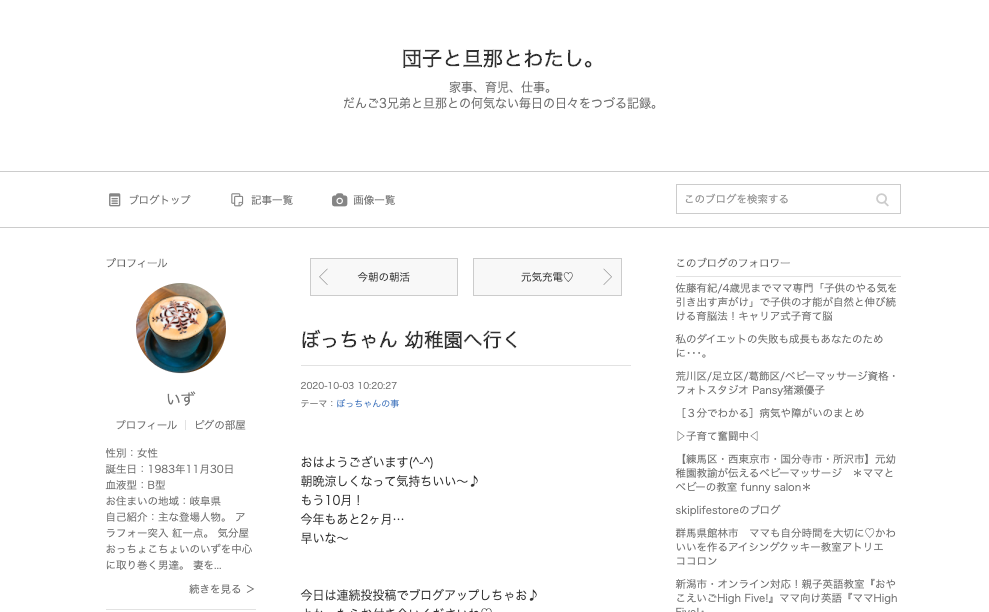Image resolution: width=989 pixels, height=612 pixels.
Task: Open the ピグの部屋 link
Action: [x=219, y=425]
